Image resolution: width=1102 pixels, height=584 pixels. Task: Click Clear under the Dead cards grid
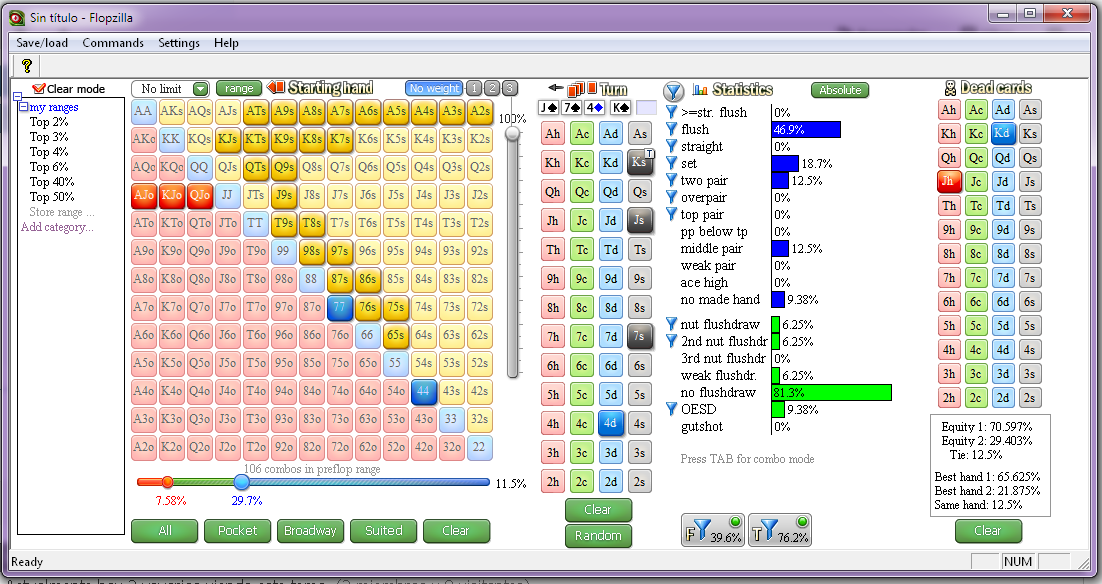(987, 531)
